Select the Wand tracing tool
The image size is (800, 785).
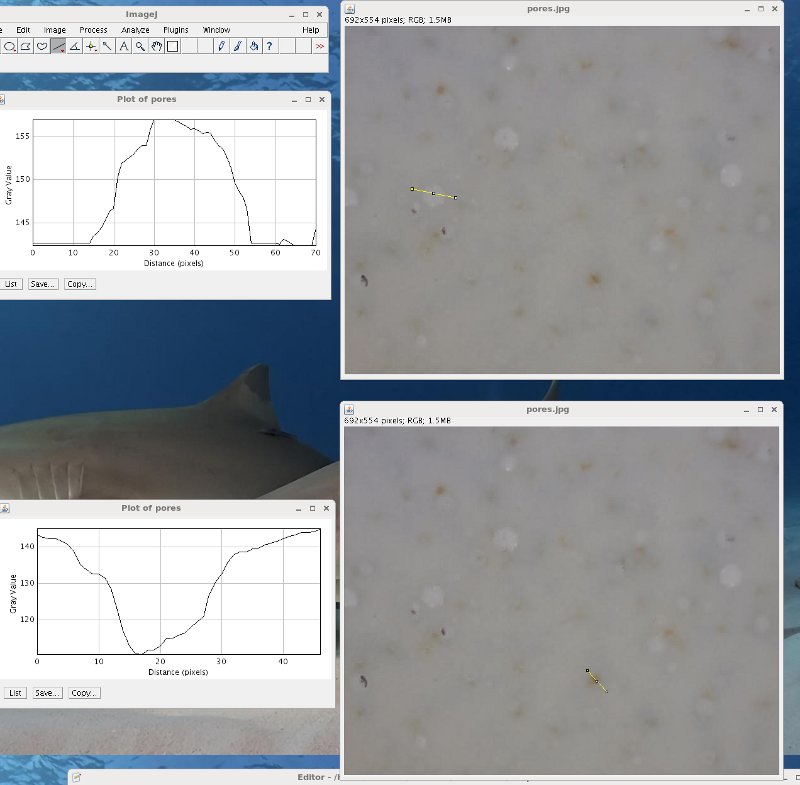[x=107, y=46]
